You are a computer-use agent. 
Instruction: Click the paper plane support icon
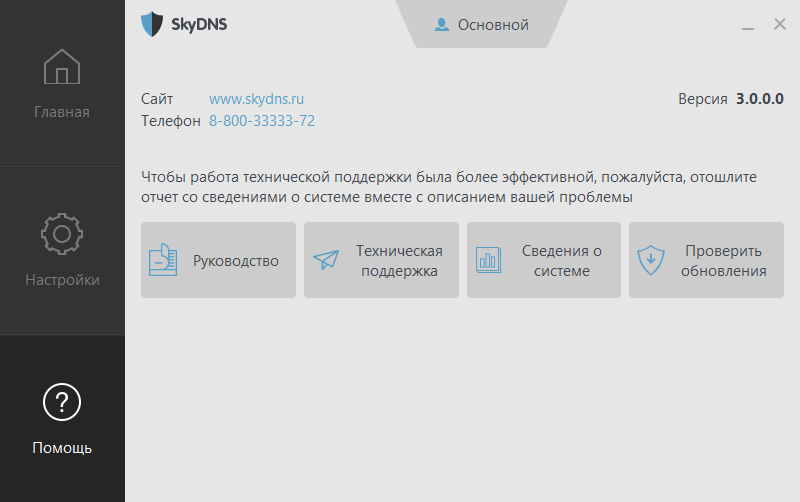pos(326,260)
